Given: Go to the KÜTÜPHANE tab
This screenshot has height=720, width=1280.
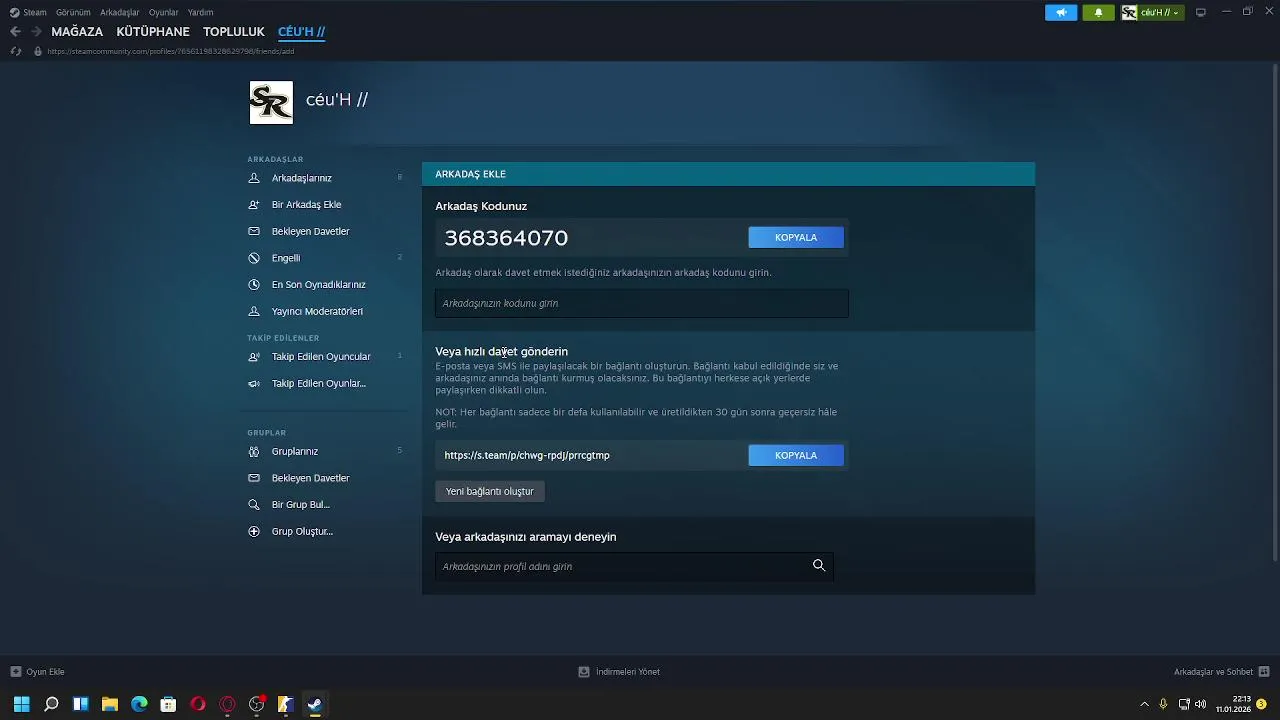Looking at the screenshot, I should coord(153,31).
